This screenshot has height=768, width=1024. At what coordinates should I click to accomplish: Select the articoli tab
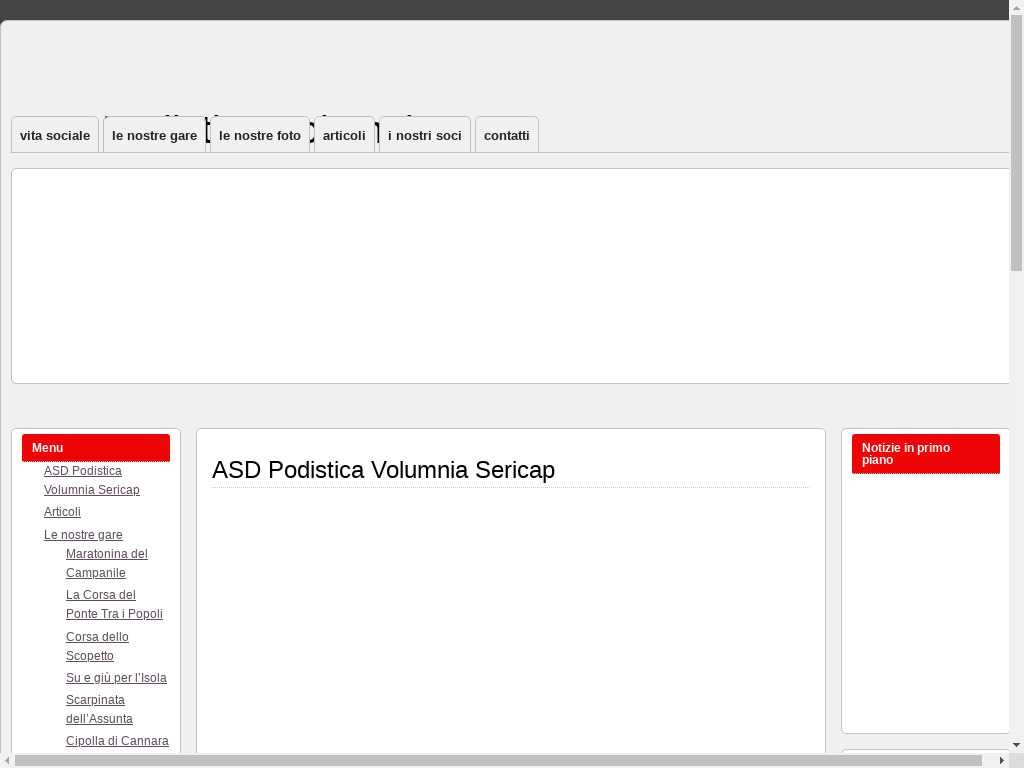[x=344, y=135]
